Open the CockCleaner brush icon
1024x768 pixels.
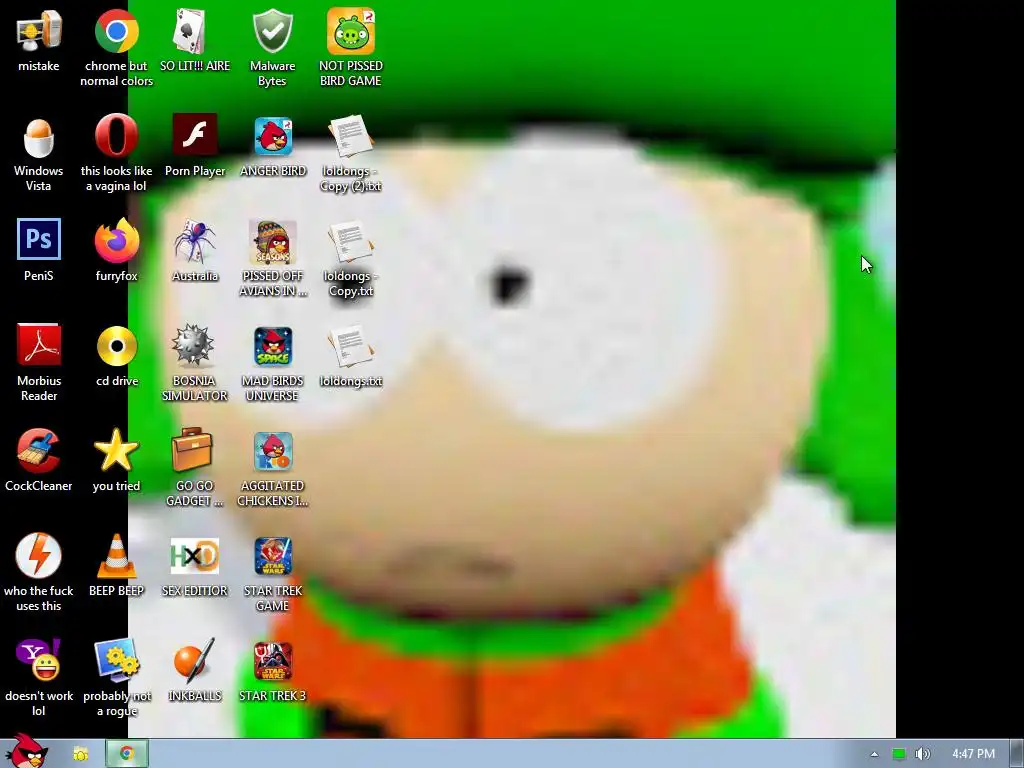pyautogui.click(x=39, y=450)
